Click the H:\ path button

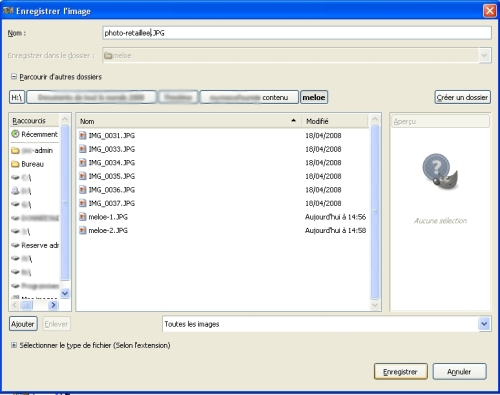tap(17, 97)
